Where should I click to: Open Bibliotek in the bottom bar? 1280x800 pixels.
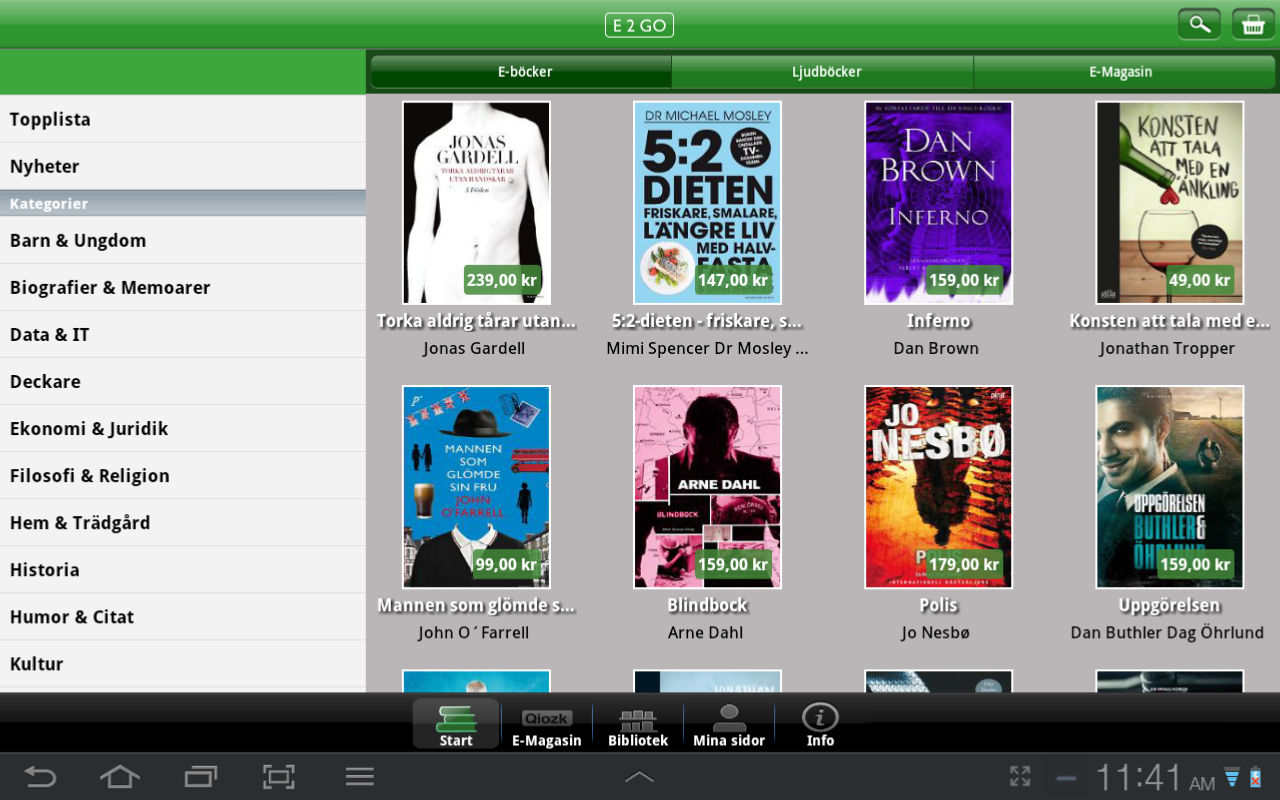[638, 724]
